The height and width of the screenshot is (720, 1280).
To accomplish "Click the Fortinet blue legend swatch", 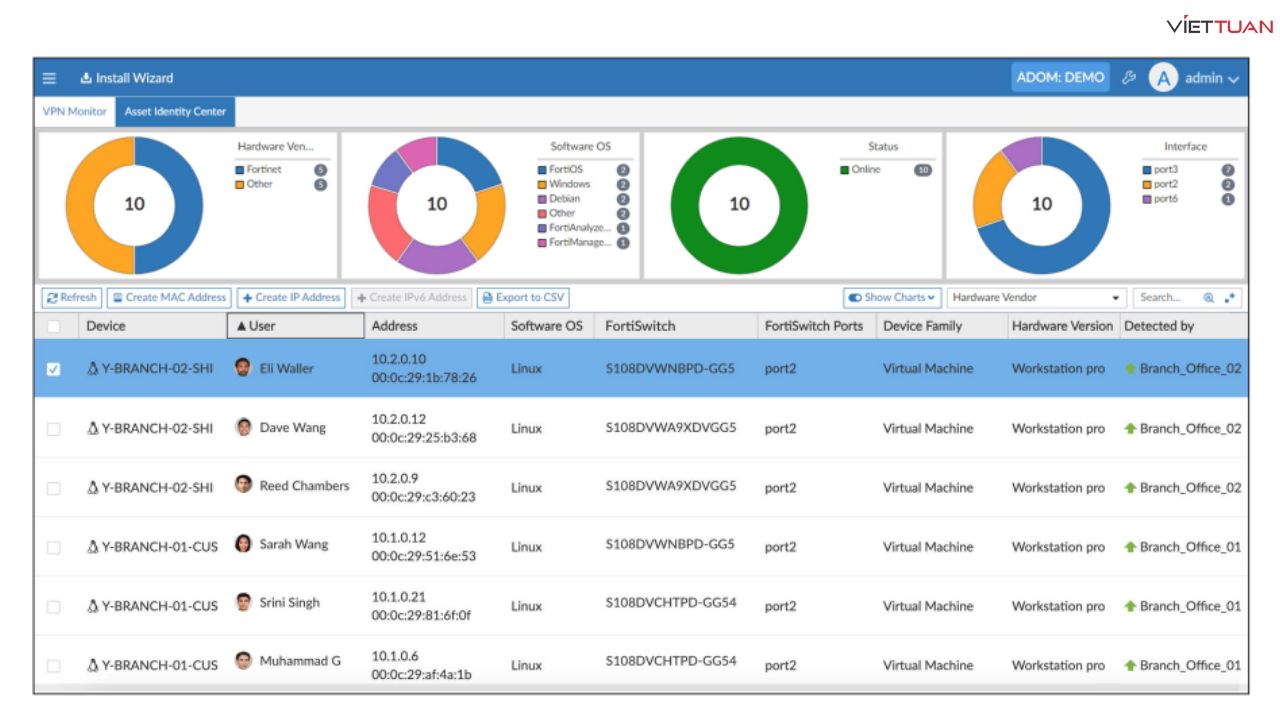I will click(241, 170).
